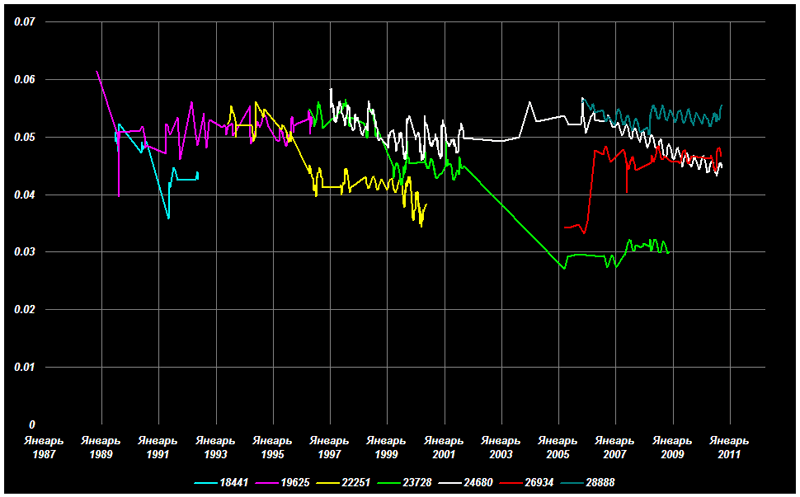Click the 0.07 y-axis value
Image resolution: width=800 pixels, height=497 pixels.
[x=24, y=22]
